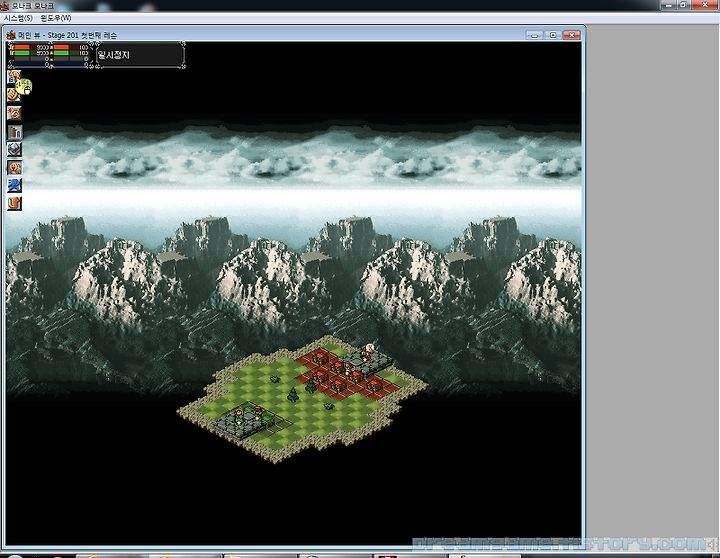The height and width of the screenshot is (558, 720).
Task: Open the 윈도우(W) menu
Action: coord(56,18)
